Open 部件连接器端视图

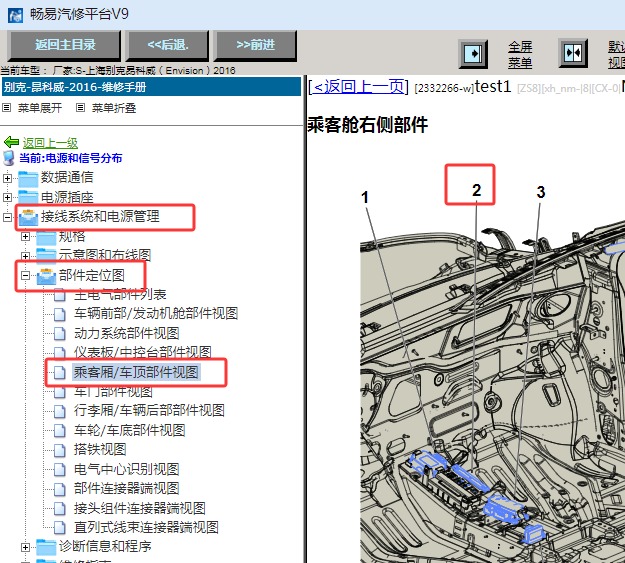point(126,488)
